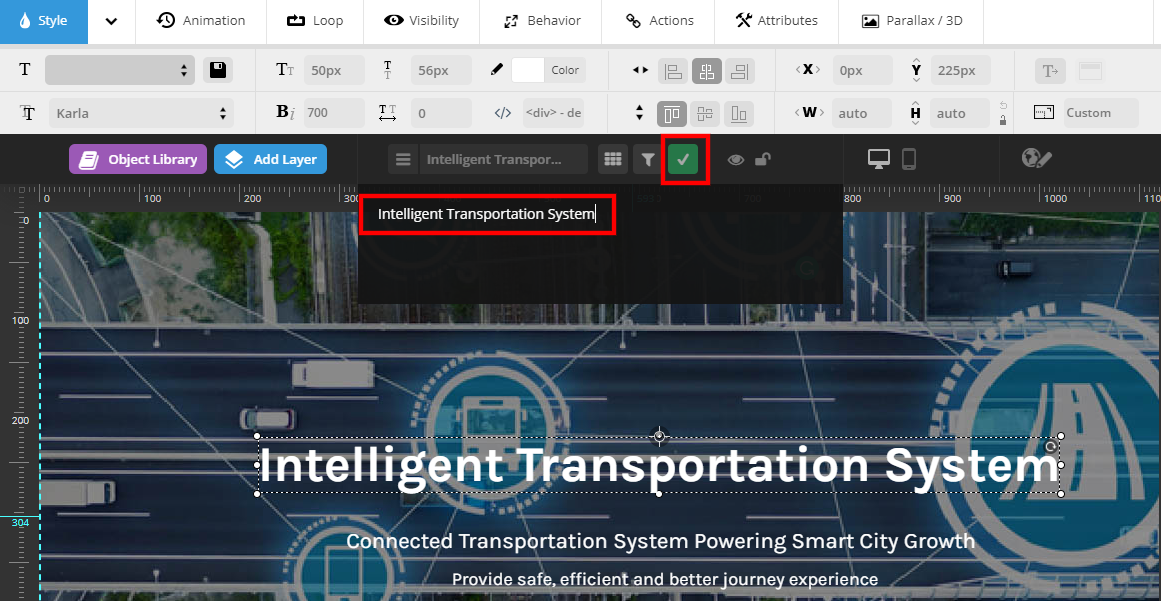Align layer horizontally to the right

pos(740,70)
